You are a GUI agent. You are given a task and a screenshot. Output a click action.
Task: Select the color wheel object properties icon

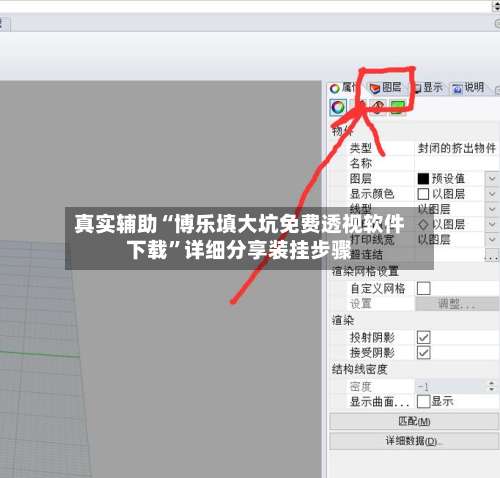[x=338, y=107]
